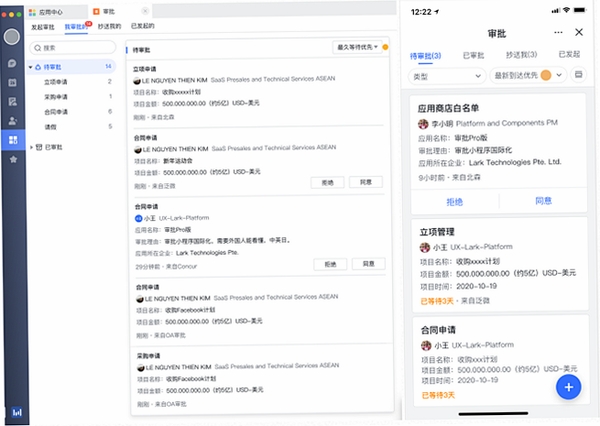Image resolution: width=600 pixels, height=426 pixels.
Task: Open the desktop 采购申请 card
Action: point(263,380)
